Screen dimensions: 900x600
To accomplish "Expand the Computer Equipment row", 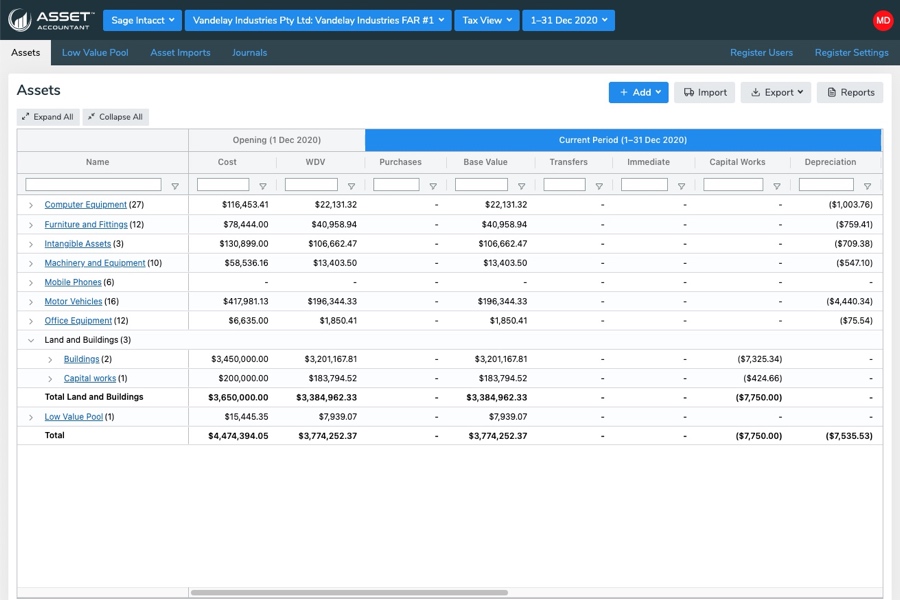I will [31, 205].
